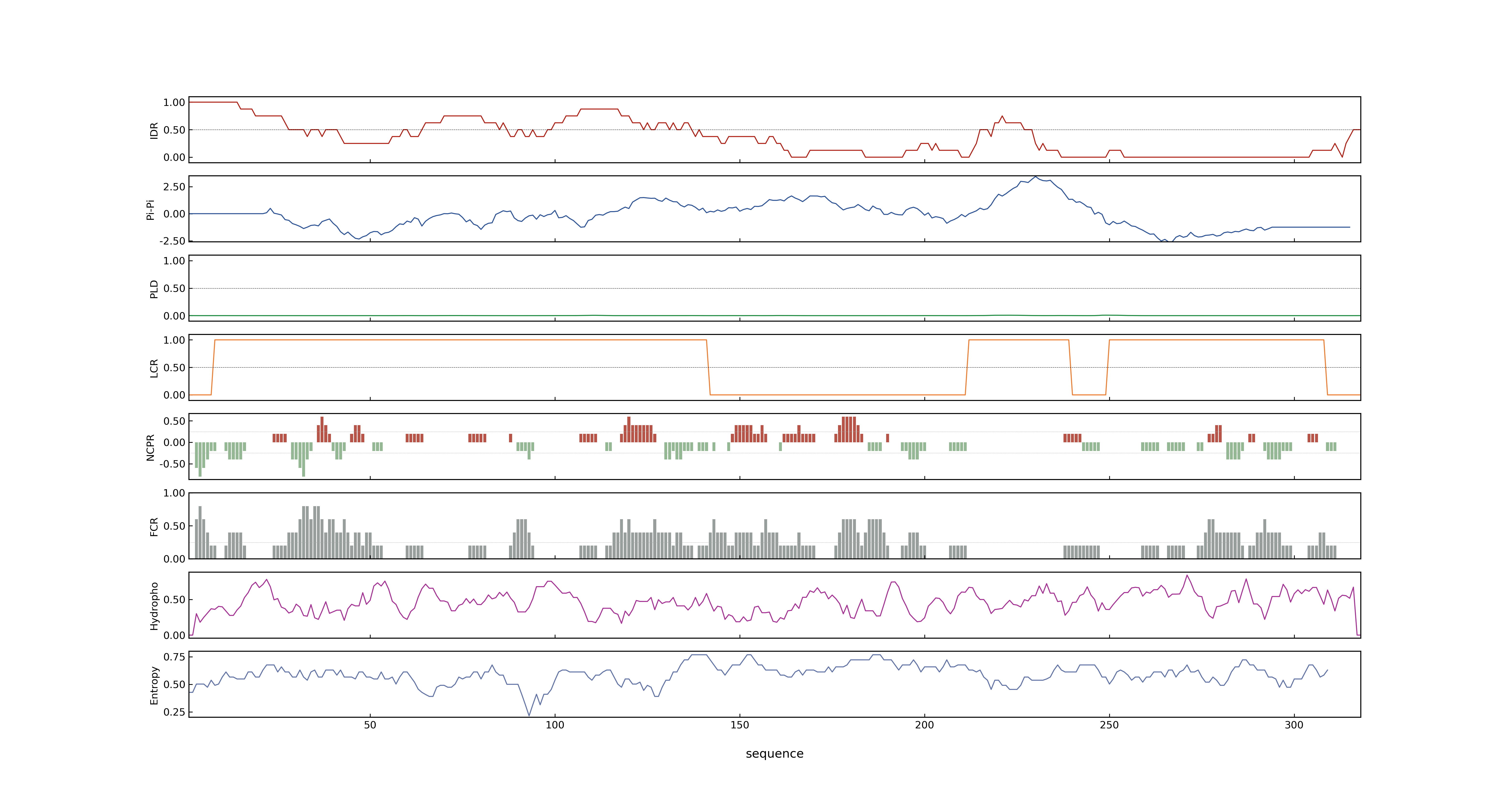Click the Entropy curve's lowest dip

(x=529, y=715)
